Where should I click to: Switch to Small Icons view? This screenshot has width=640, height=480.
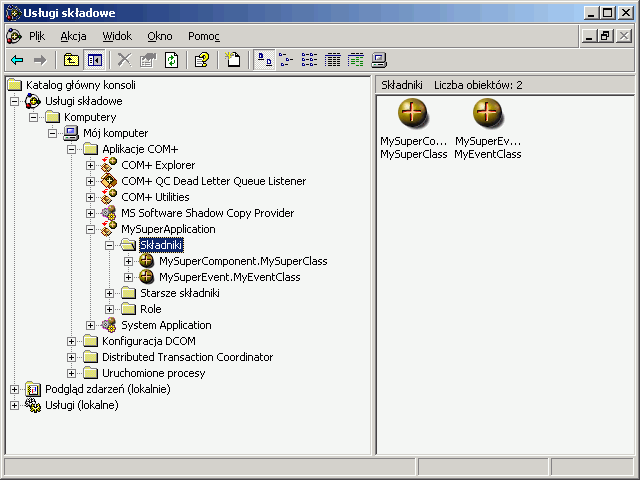(286, 60)
